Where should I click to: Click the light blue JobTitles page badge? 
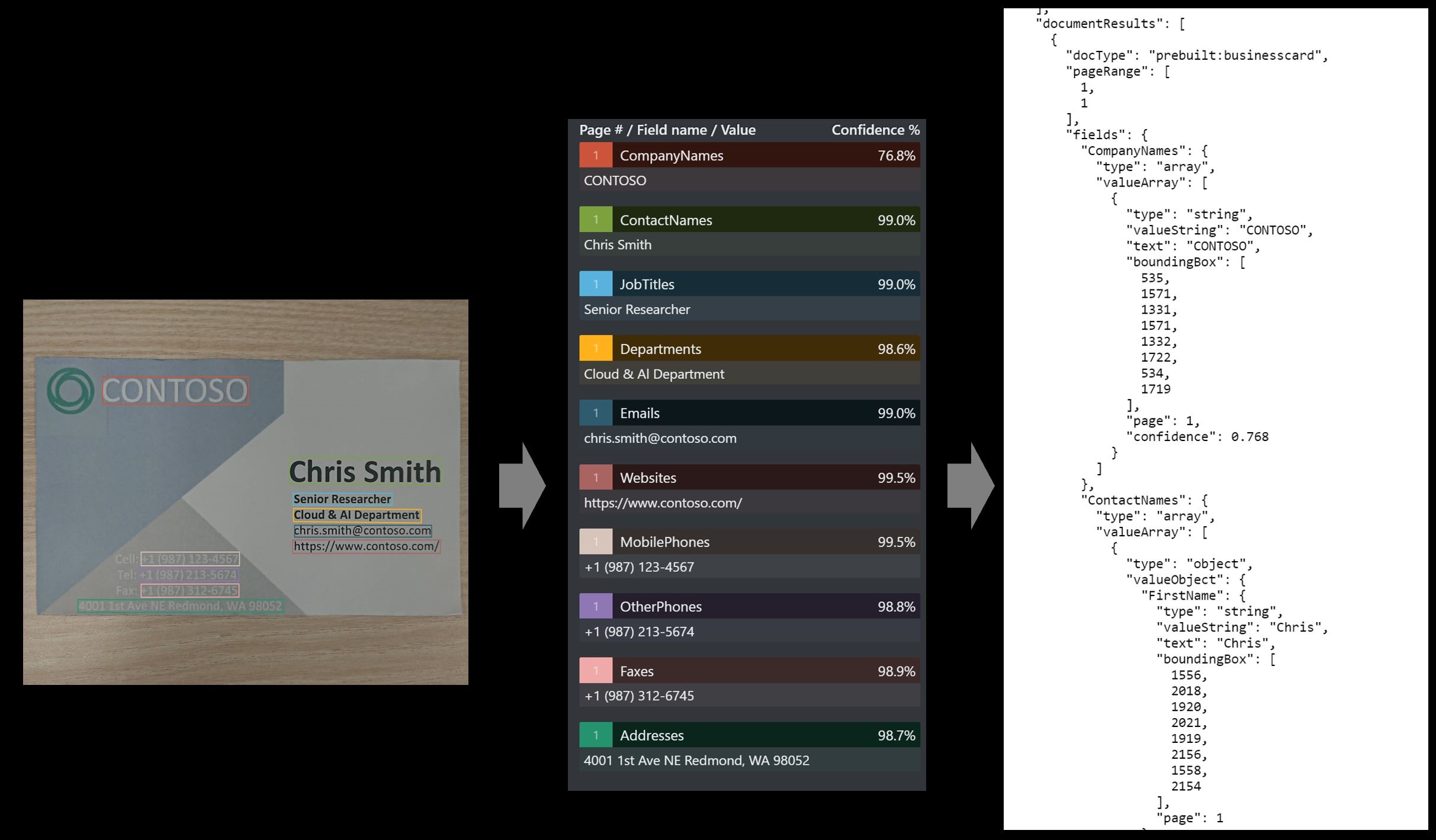(596, 284)
